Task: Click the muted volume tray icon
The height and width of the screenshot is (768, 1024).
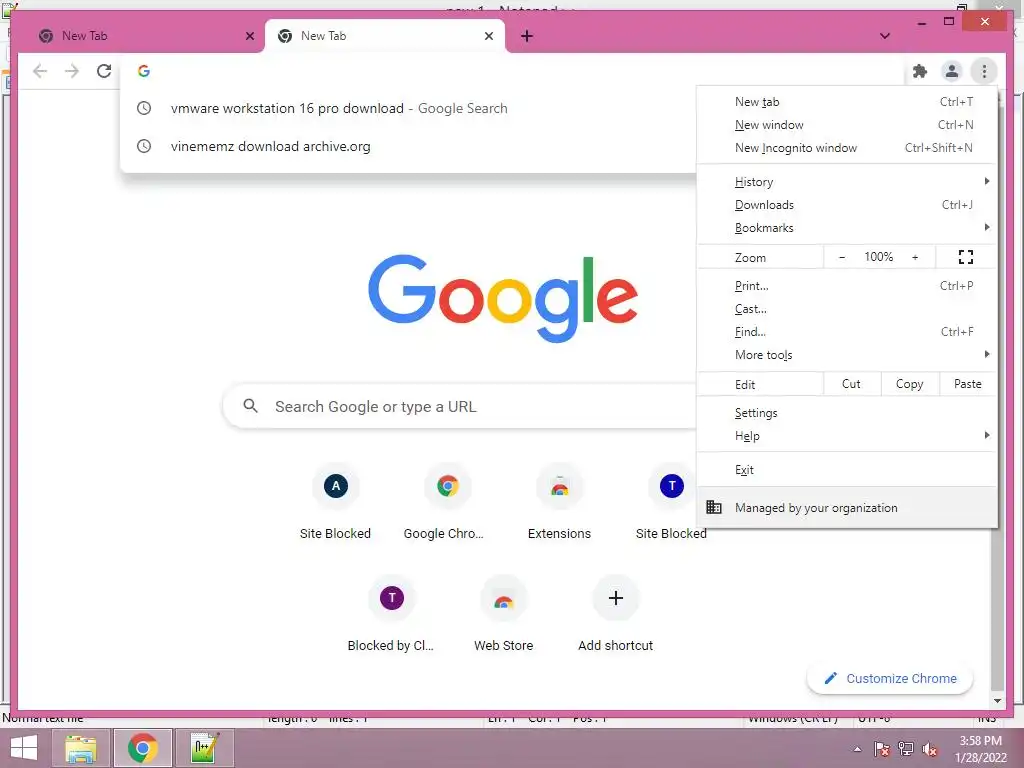Action: coord(930,749)
